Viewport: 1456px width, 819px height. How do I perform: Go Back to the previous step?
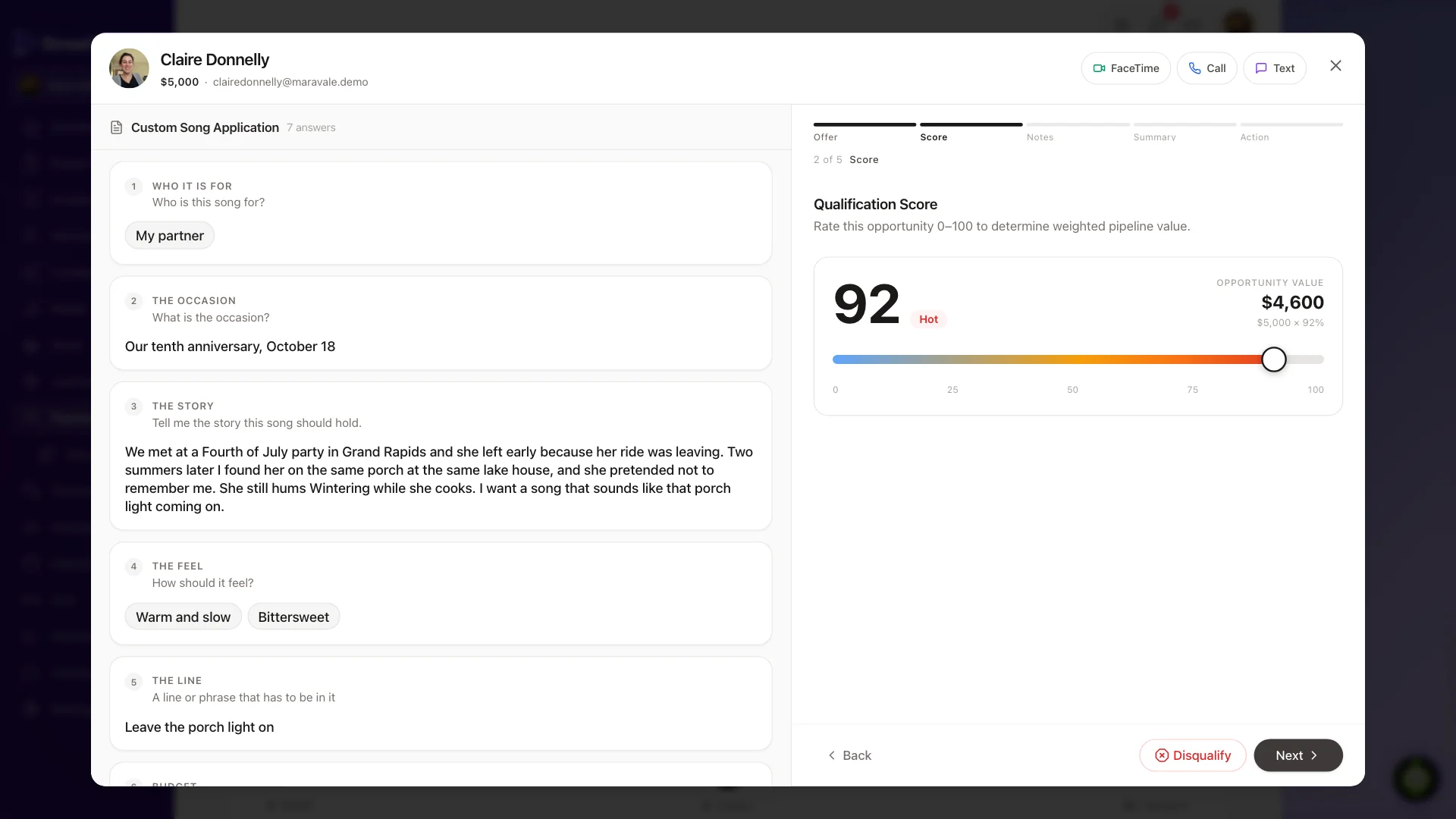(849, 755)
